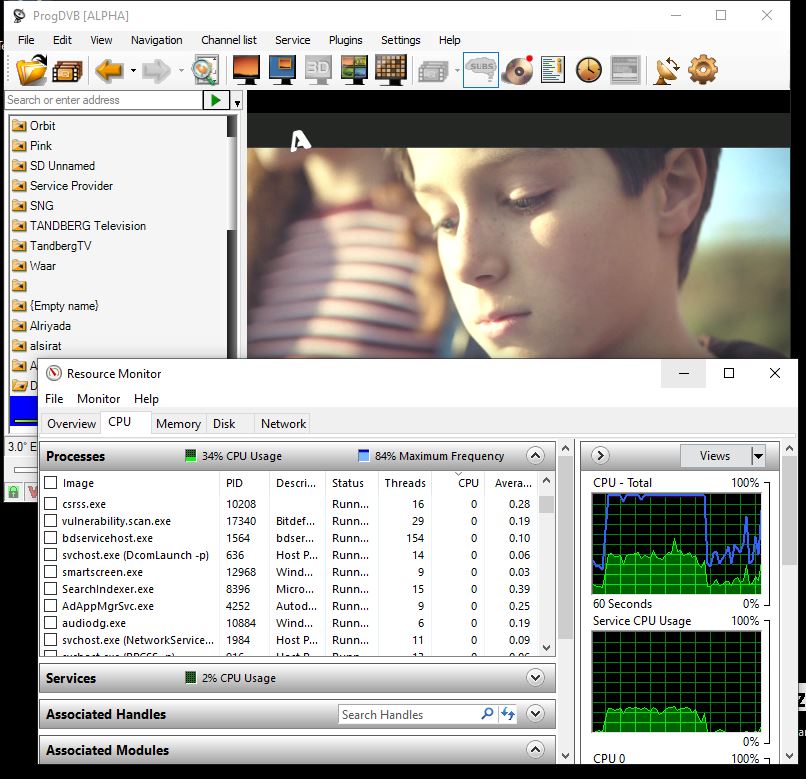Screen dimensions: 806x779
Task: Click the yellow back arrow icon
Action: (x=108, y=70)
